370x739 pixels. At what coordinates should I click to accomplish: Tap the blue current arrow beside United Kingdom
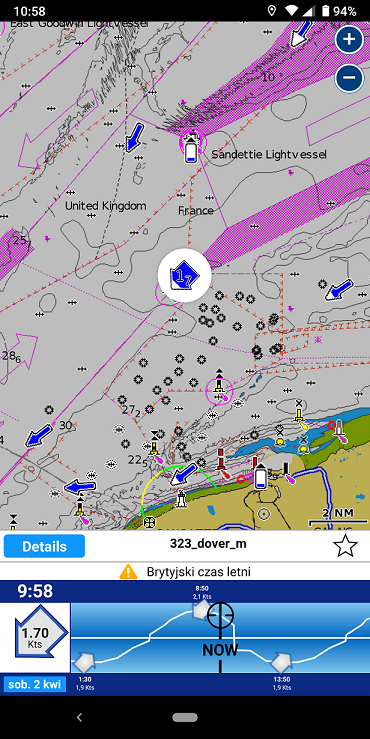(x=135, y=137)
